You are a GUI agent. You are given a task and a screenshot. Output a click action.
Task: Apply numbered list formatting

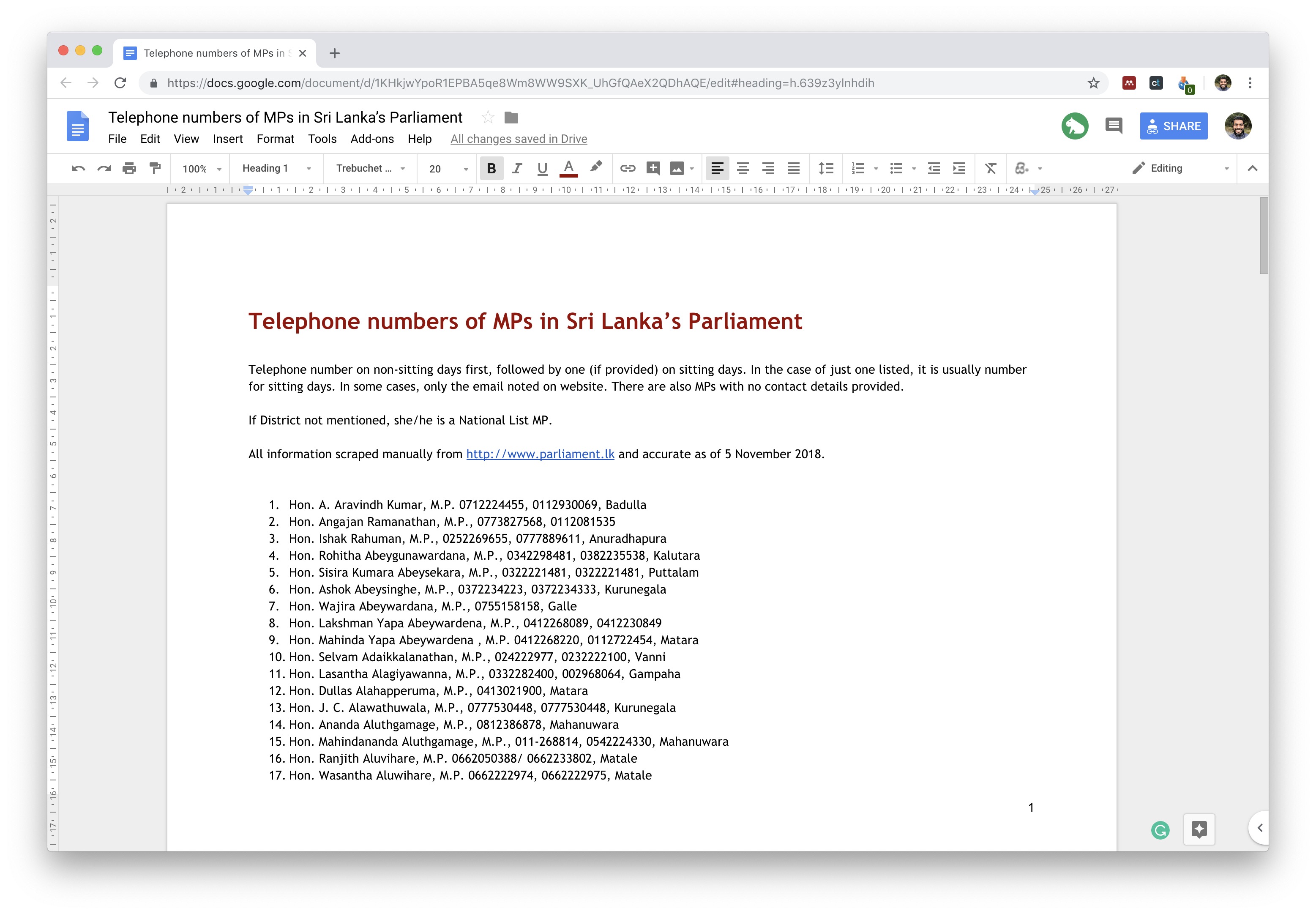tap(857, 168)
